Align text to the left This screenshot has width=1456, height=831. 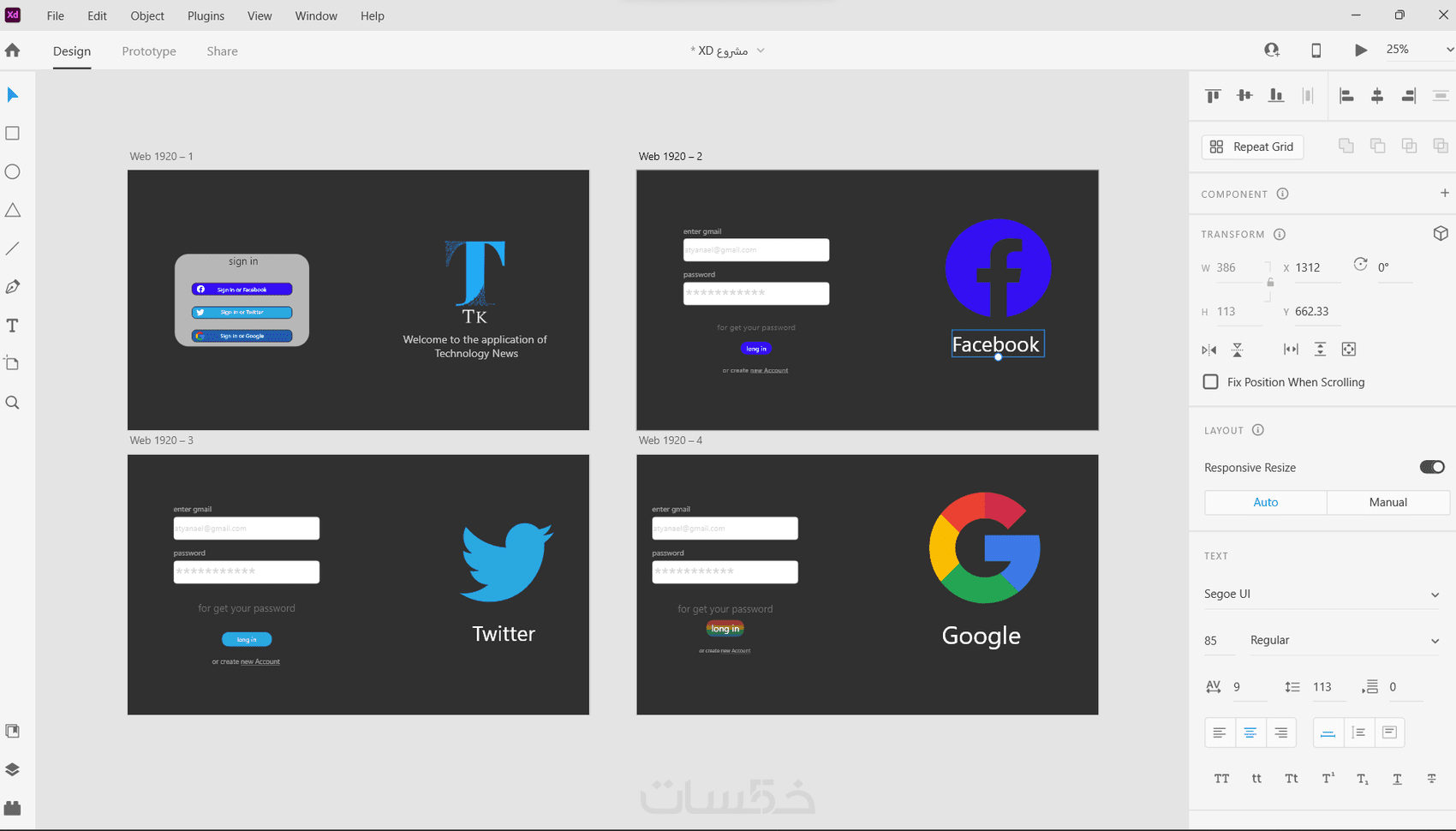pos(1220,732)
